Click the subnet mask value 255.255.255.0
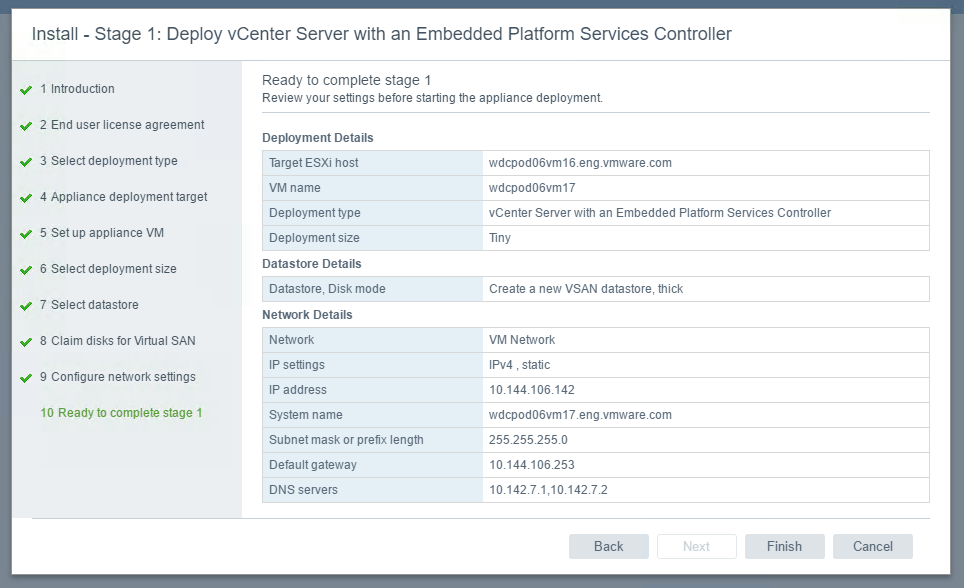 click(x=528, y=440)
